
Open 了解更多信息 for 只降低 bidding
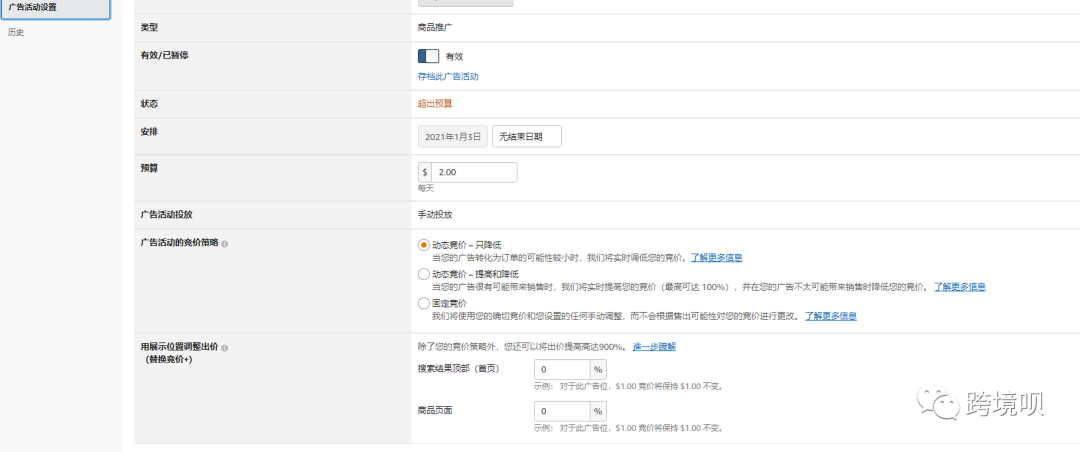pos(716,258)
